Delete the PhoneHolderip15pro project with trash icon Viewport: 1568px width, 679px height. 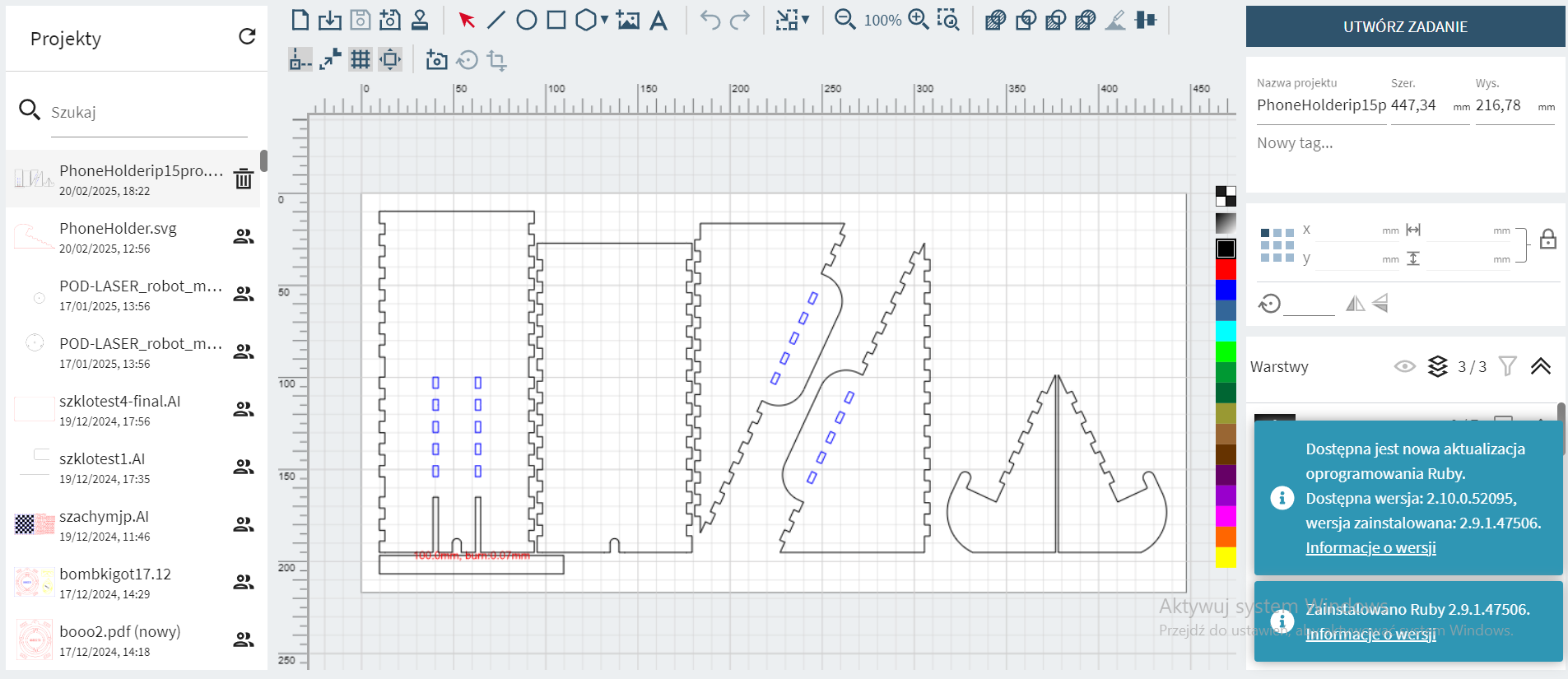244,179
